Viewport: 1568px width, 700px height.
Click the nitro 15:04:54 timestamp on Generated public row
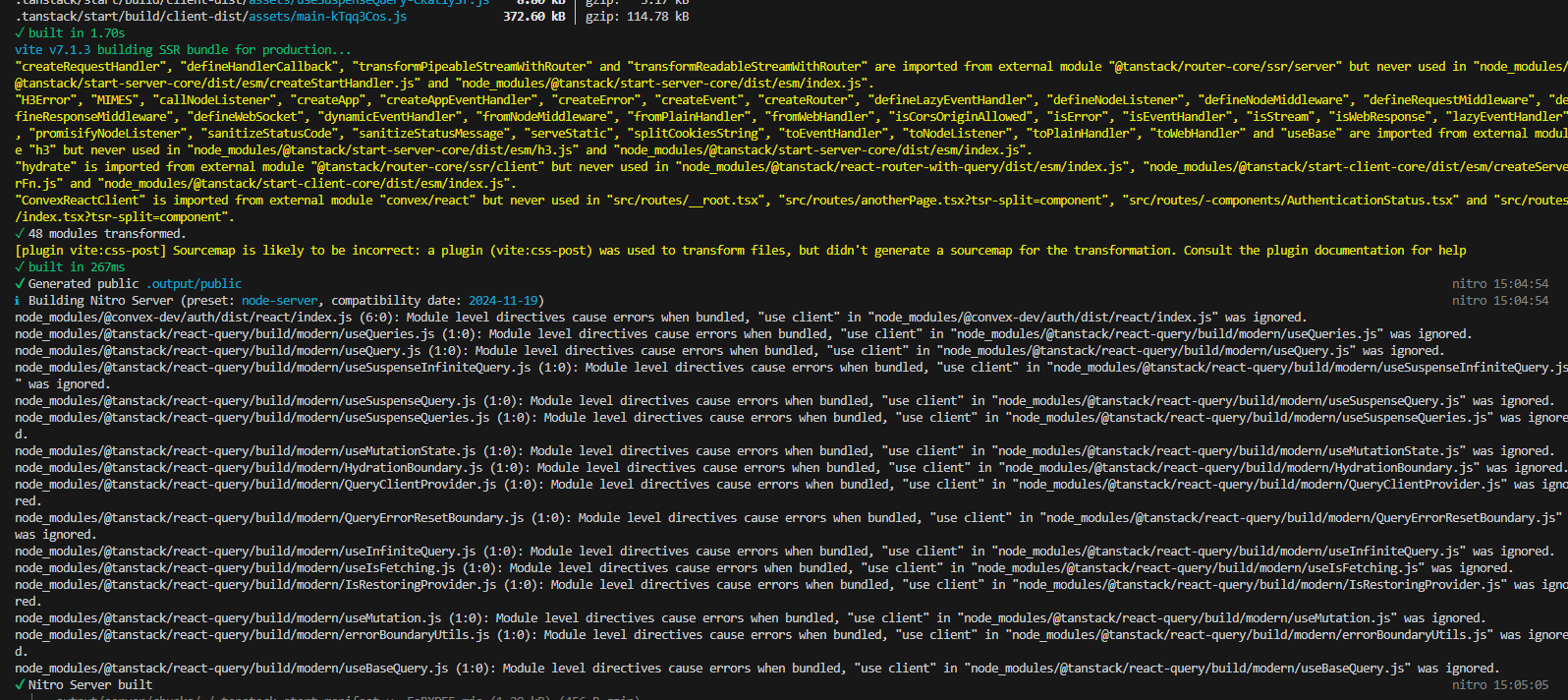pyautogui.click(x=1500, y=283)
